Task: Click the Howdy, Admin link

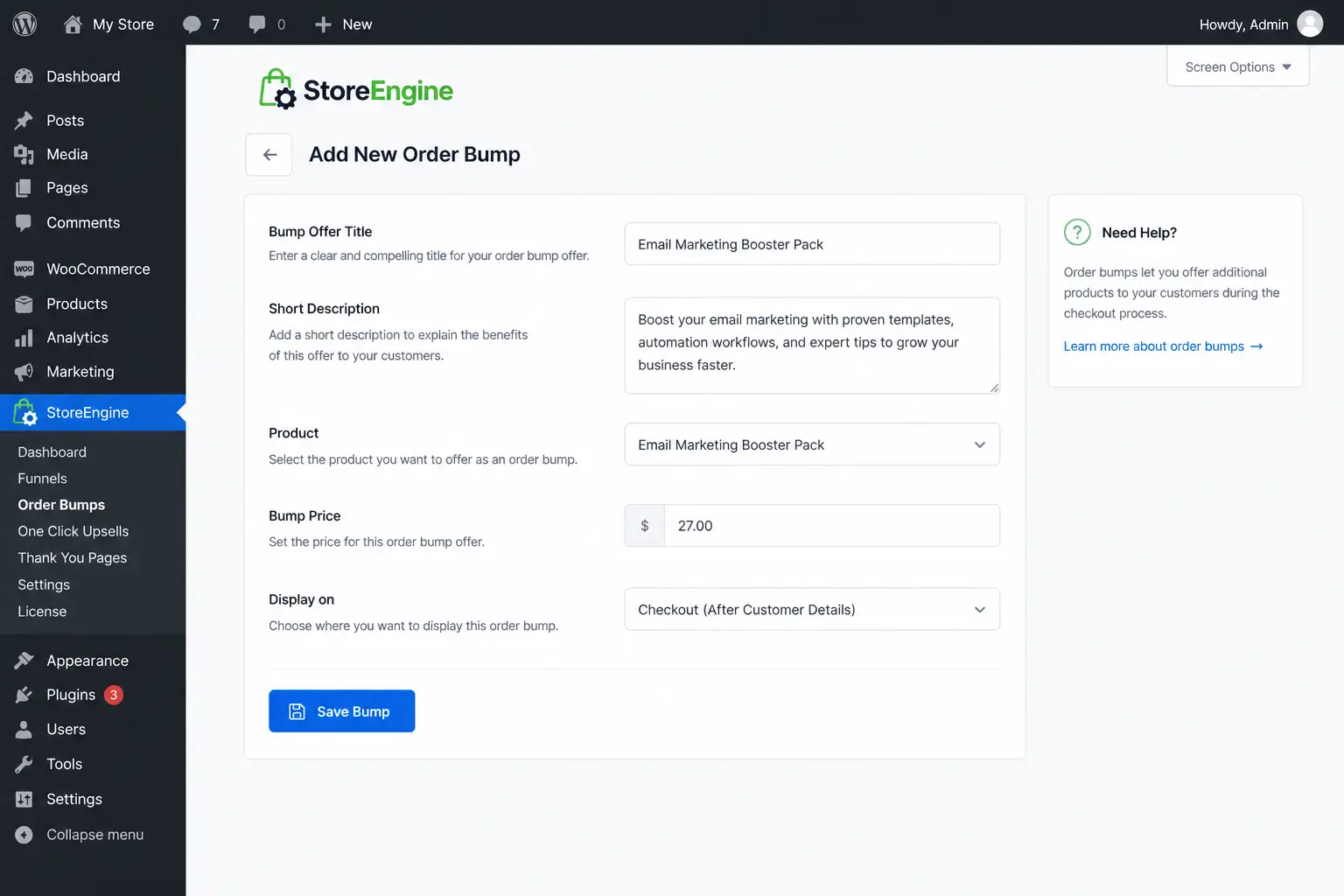Action: click(x=1243, y=24)
